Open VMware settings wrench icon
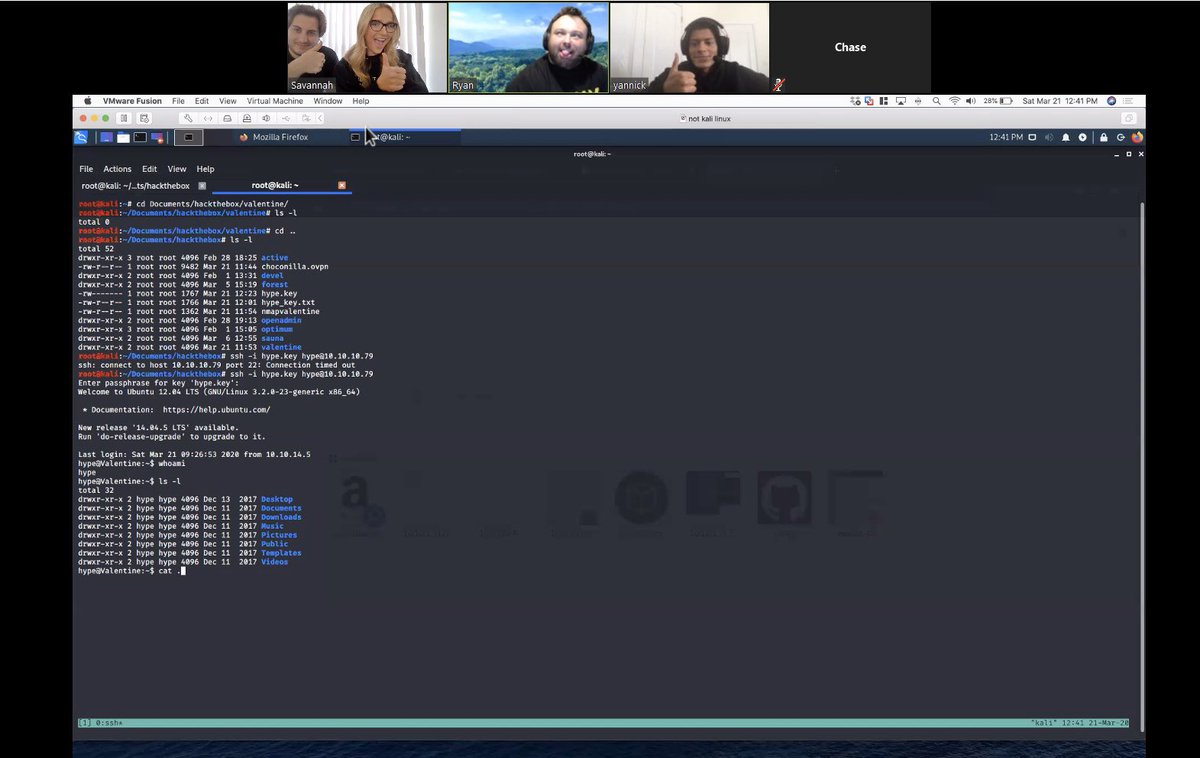The image size is (1200, 758). 188,118
